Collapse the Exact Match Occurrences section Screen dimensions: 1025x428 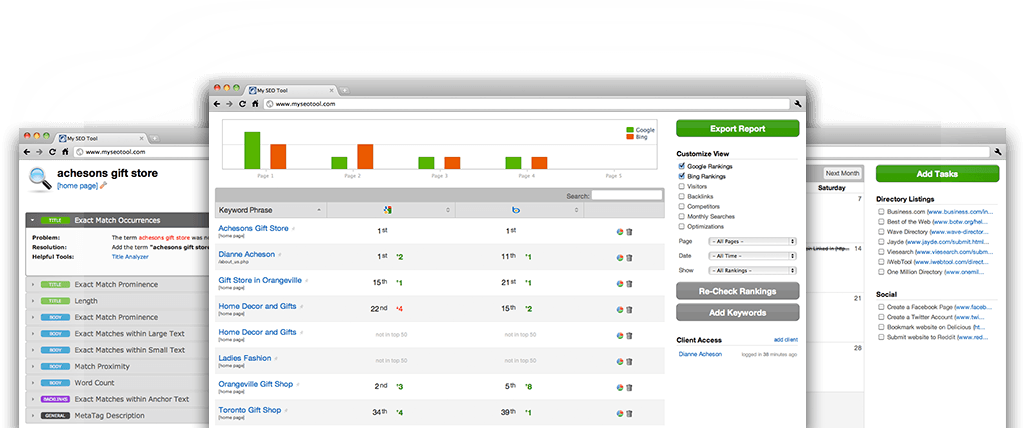(x=32, y=220)
